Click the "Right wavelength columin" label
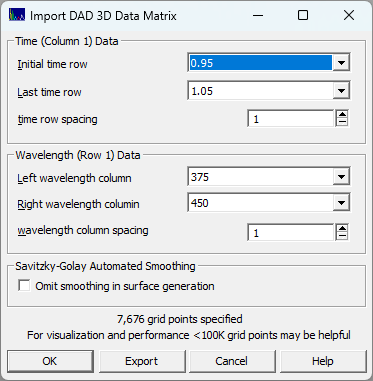 78,204
